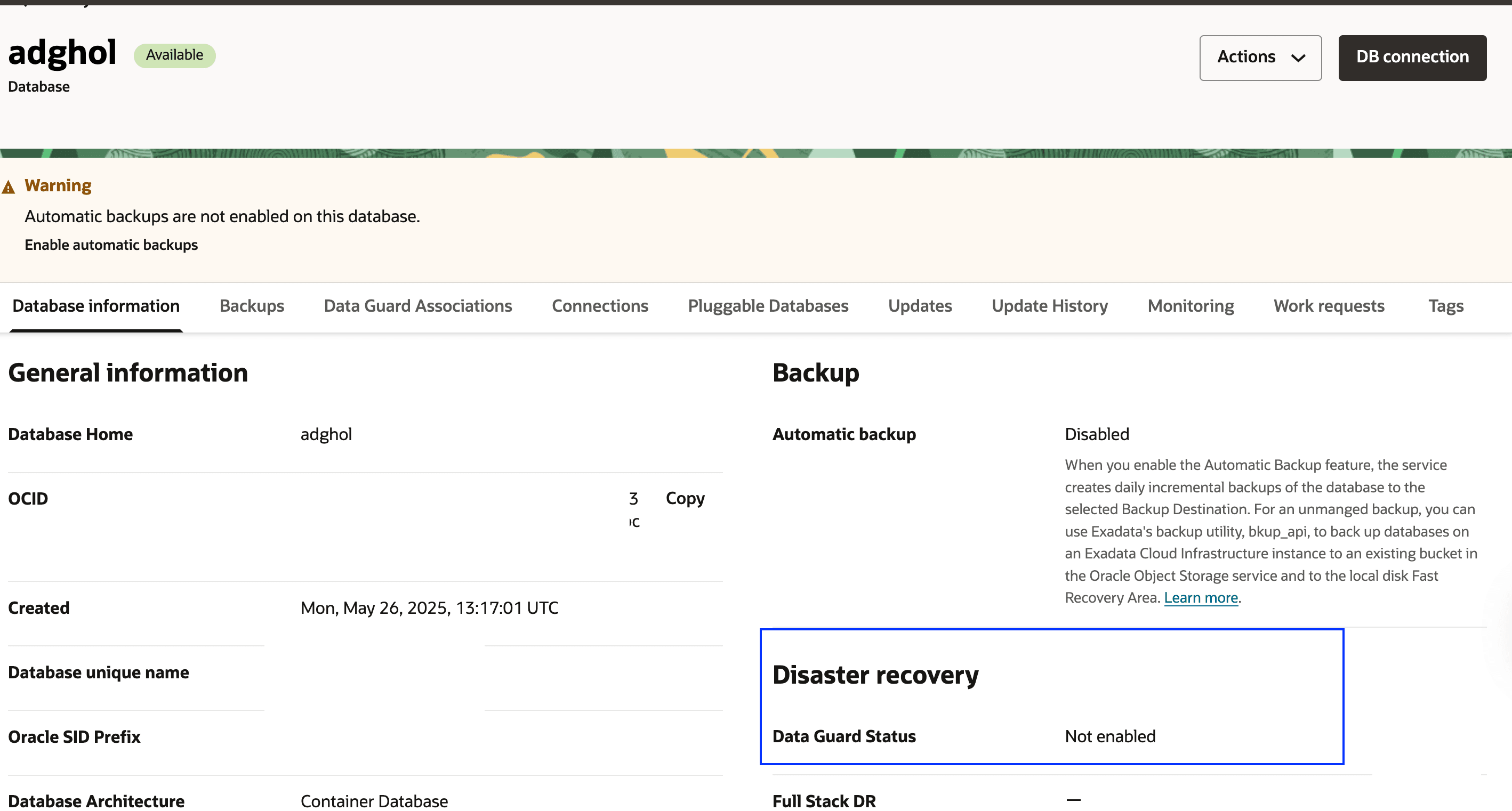View the Updates tab
The height and width of the screenshot is (811, 1512).
coord(920,306)
